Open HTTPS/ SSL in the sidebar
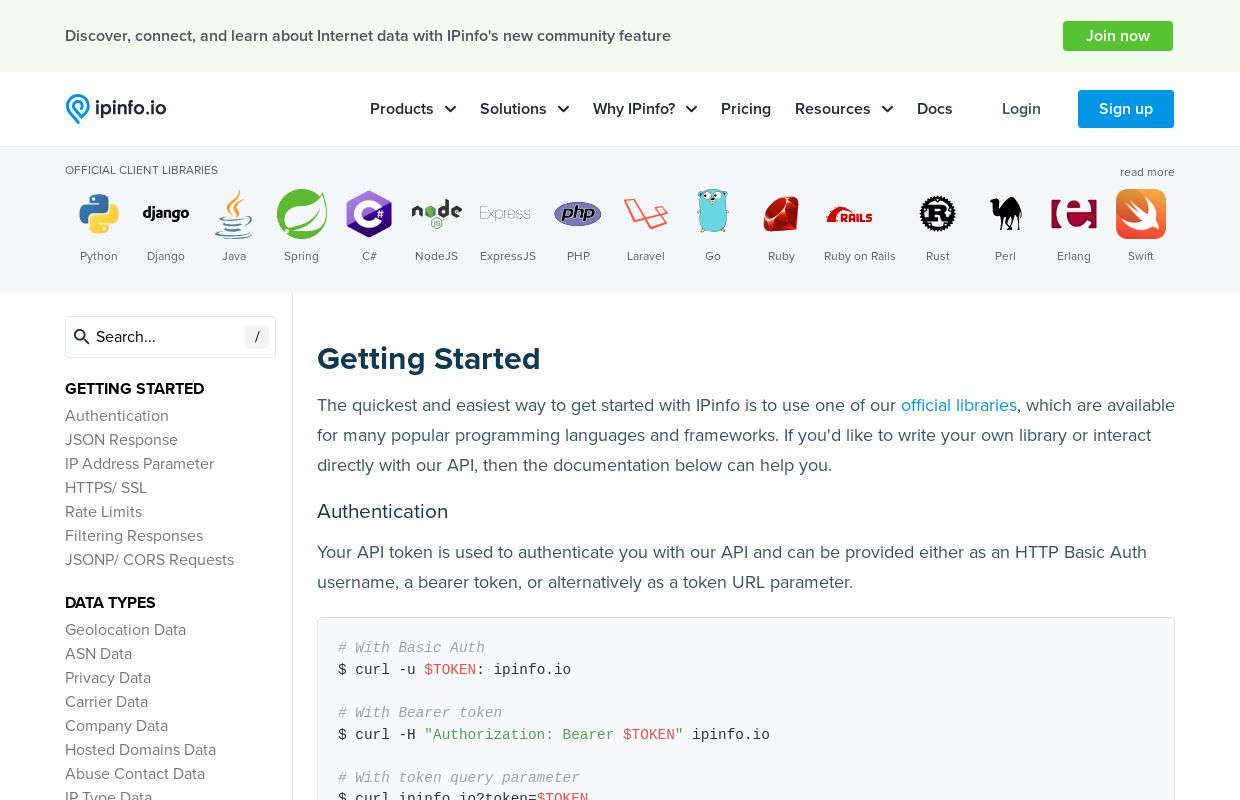 coord(106,488)
